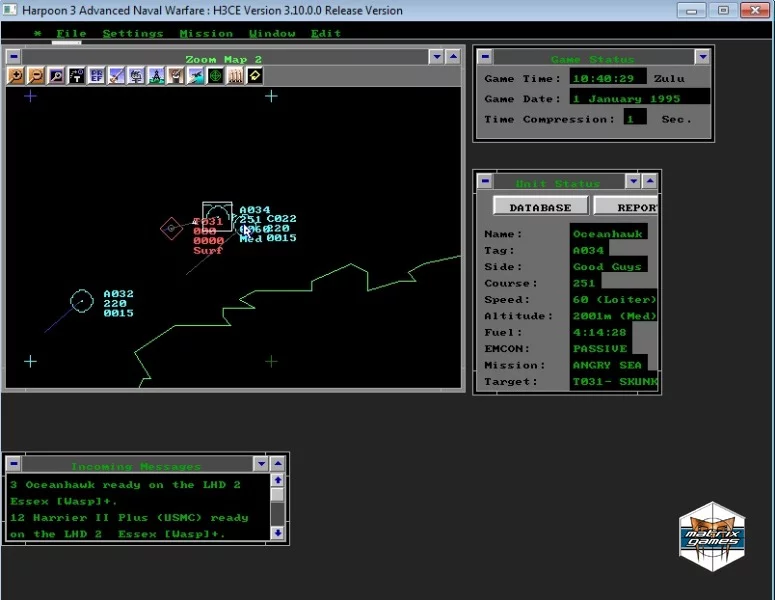Open Unit Status window system menu box

click(x=484, y=182)
